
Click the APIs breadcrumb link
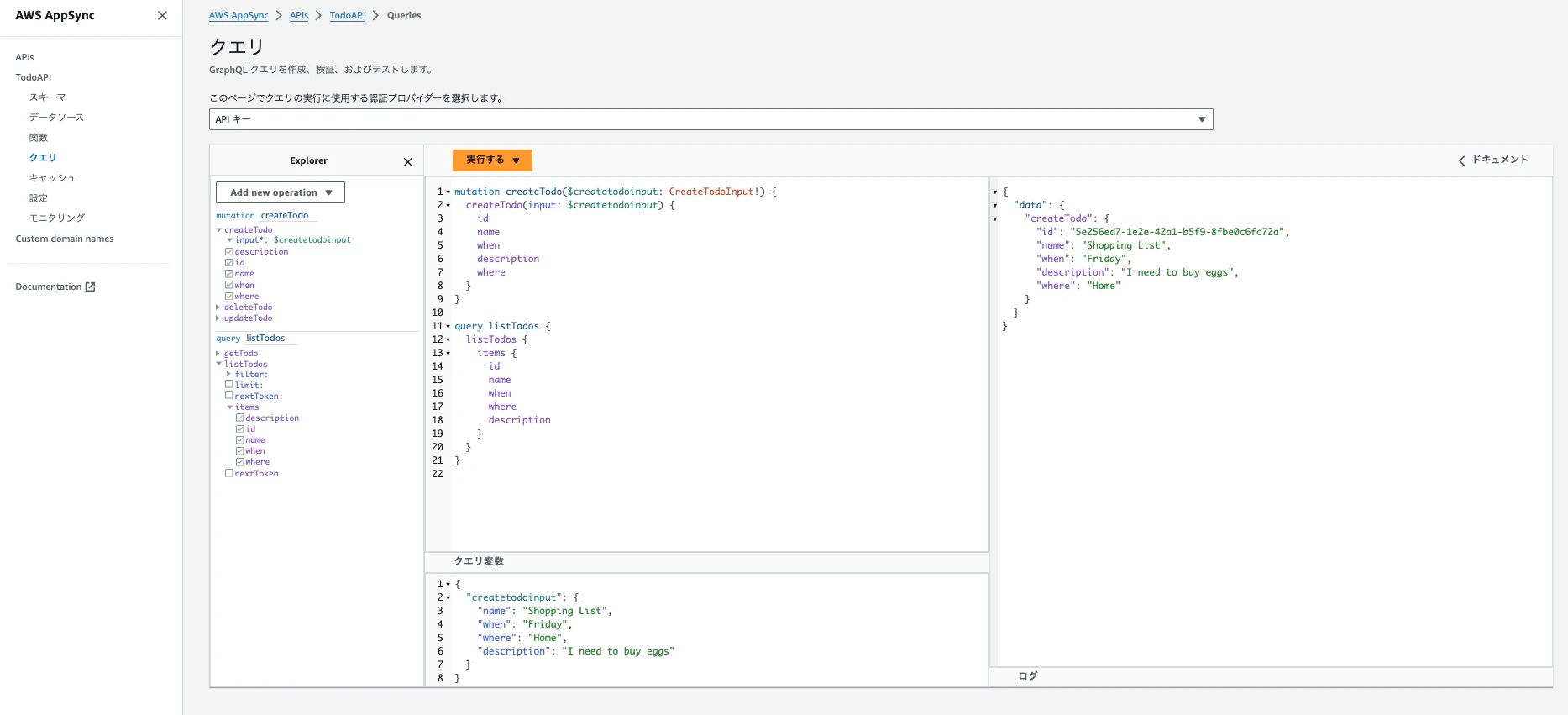299,15
